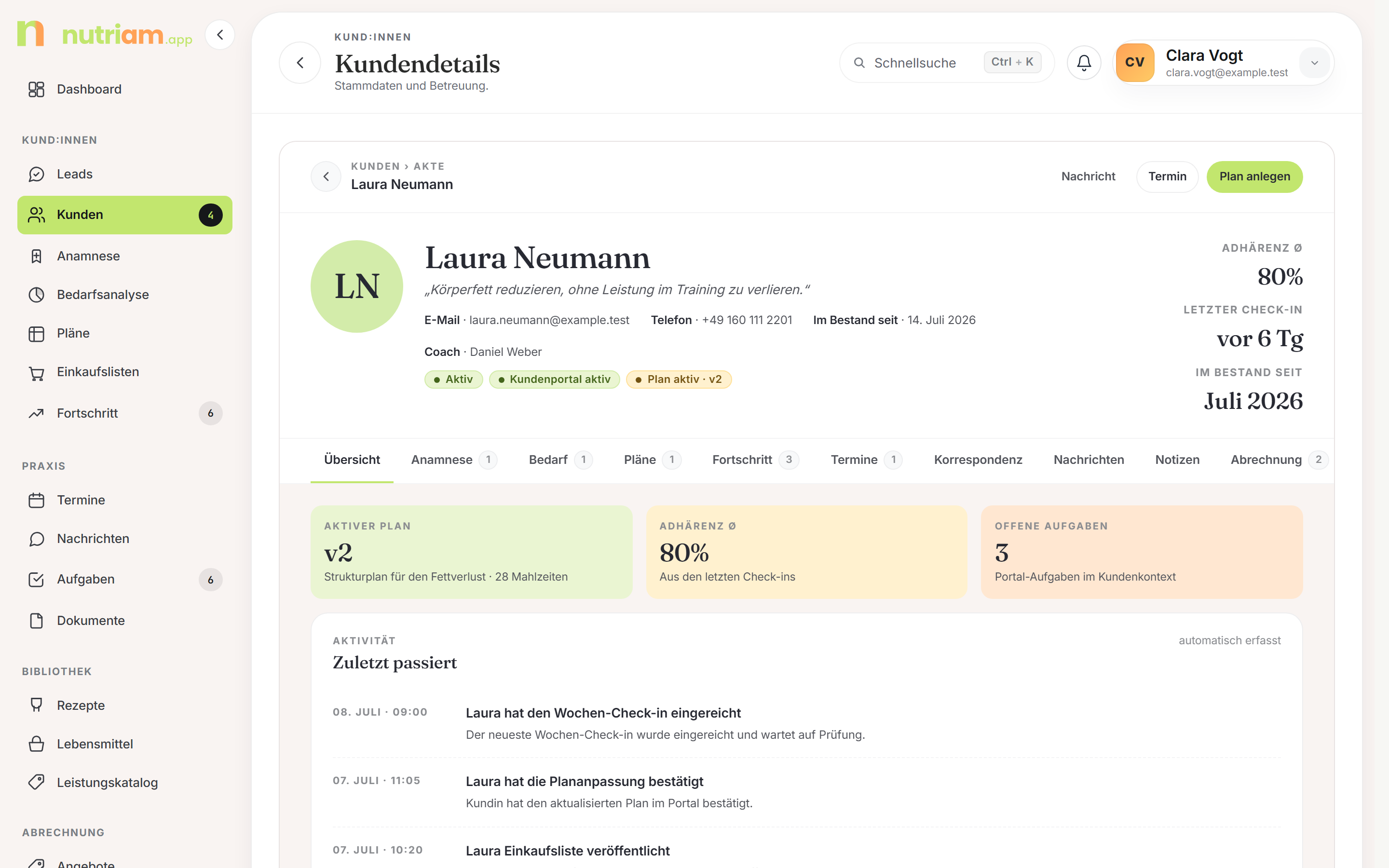1389x868 pixels.
Task: Go to Leads in the sidebar
Action: click(124, 174)
